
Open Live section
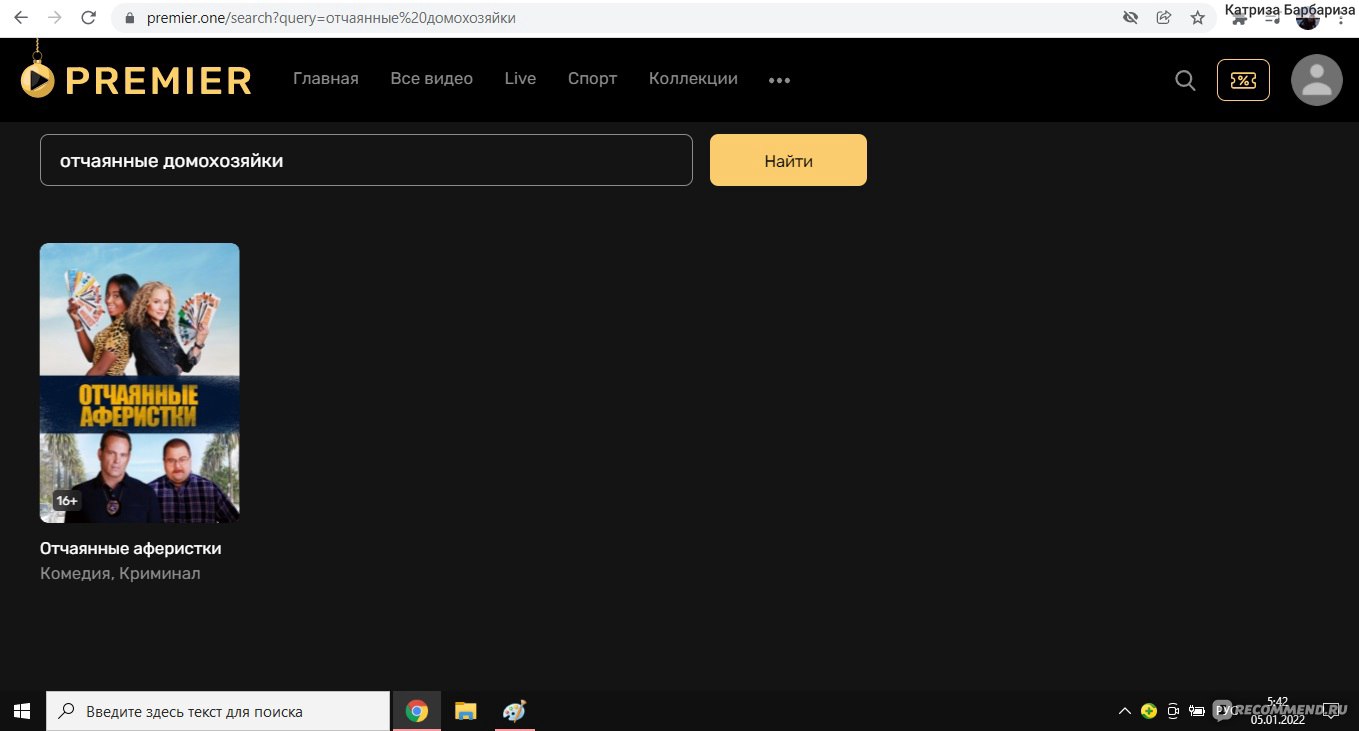click(520, 79)
